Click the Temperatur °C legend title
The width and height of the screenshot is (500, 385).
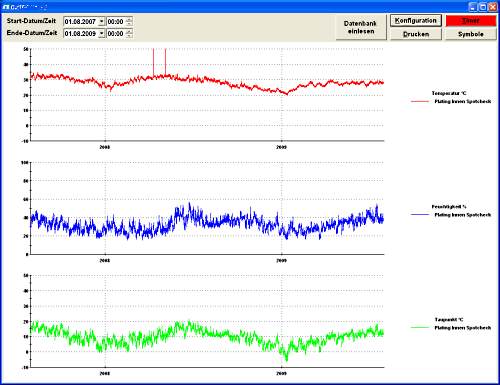(x=449, y=93)
